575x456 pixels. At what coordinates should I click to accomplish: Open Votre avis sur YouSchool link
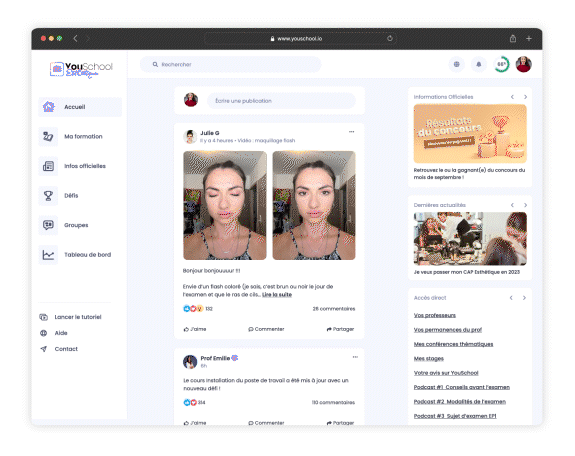tap(446, 373)
